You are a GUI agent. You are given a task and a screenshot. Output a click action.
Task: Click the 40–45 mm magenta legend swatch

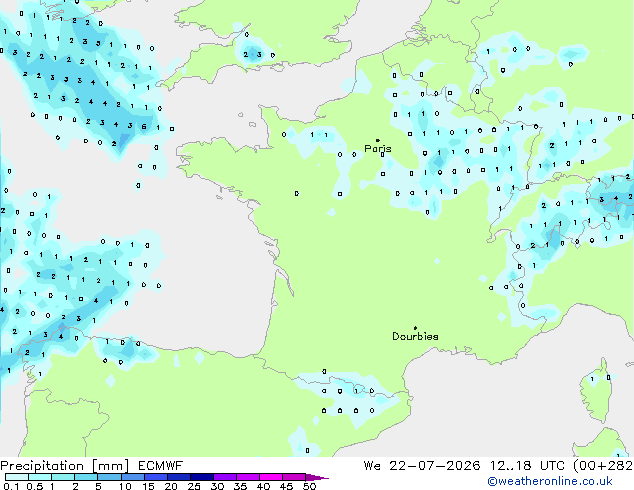point(271,477)
